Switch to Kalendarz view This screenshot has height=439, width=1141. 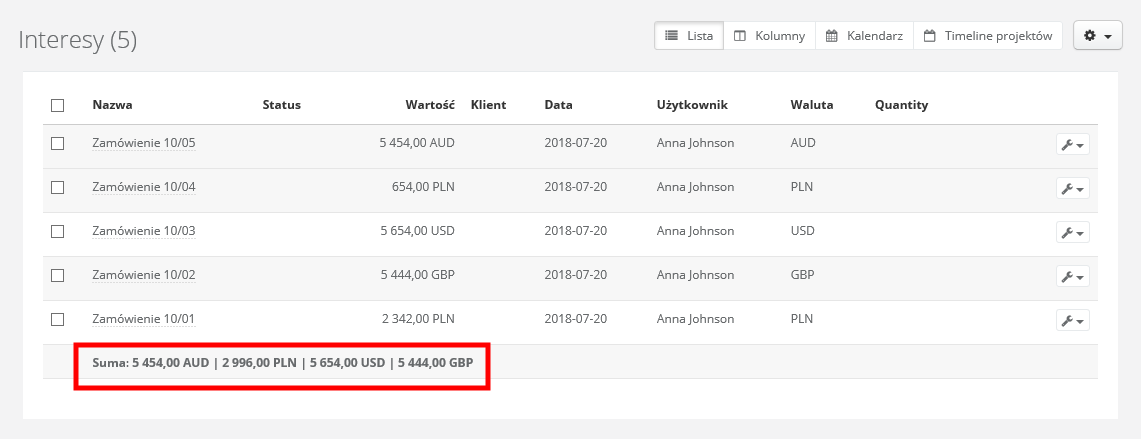[x=864, y=36]
